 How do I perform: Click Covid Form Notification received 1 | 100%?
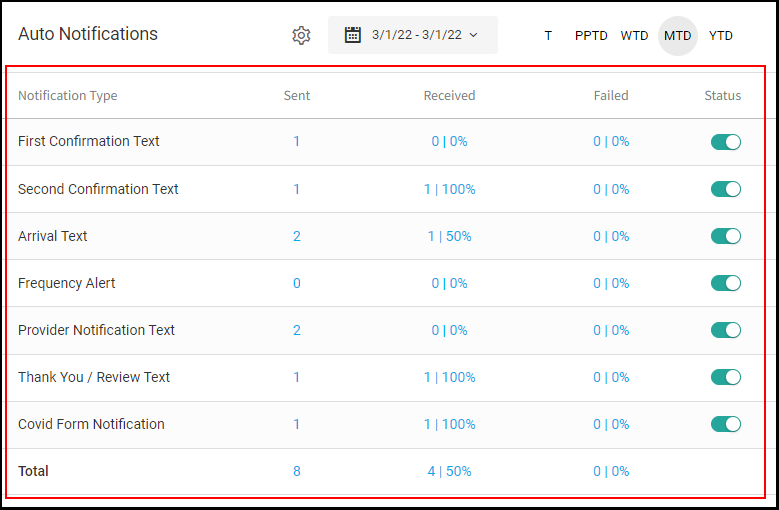point(449,424)
